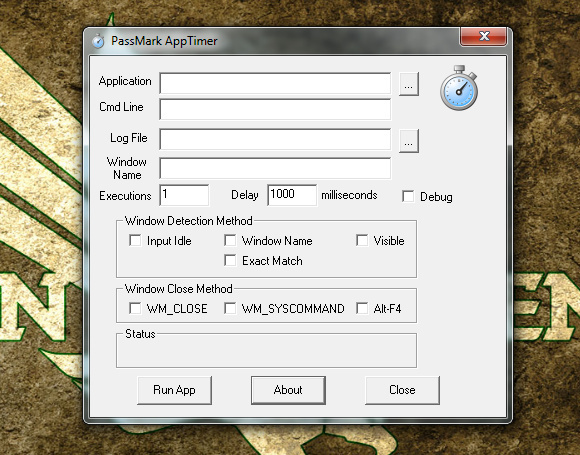Focus the Application path input field

pos(275,83)
